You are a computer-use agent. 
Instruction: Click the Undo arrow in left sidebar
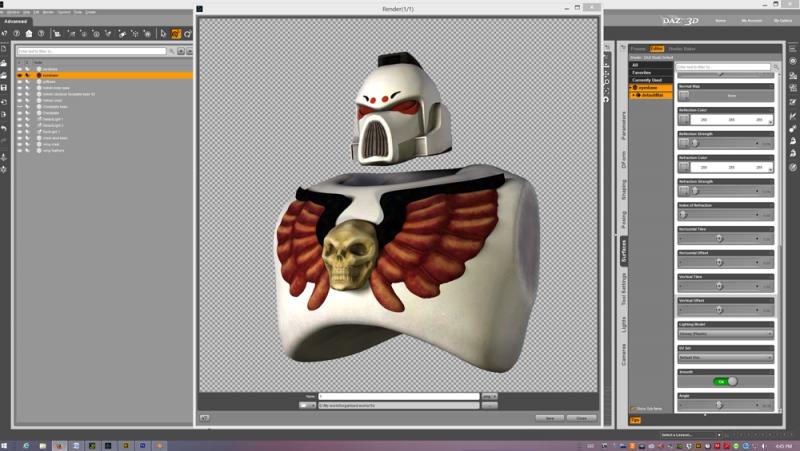pos(4,129)
